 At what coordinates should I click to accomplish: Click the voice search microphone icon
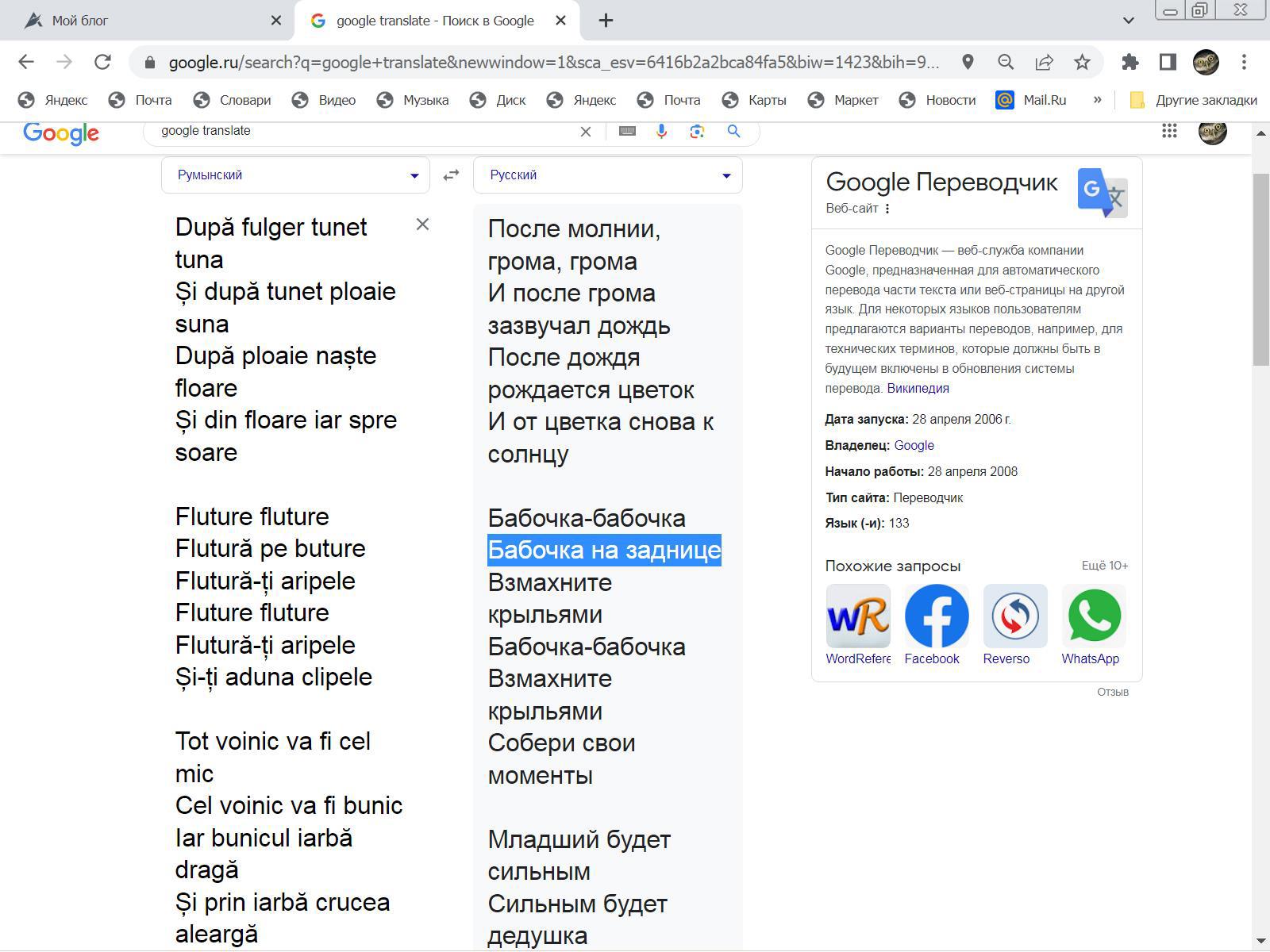click(x=661, y=132)
